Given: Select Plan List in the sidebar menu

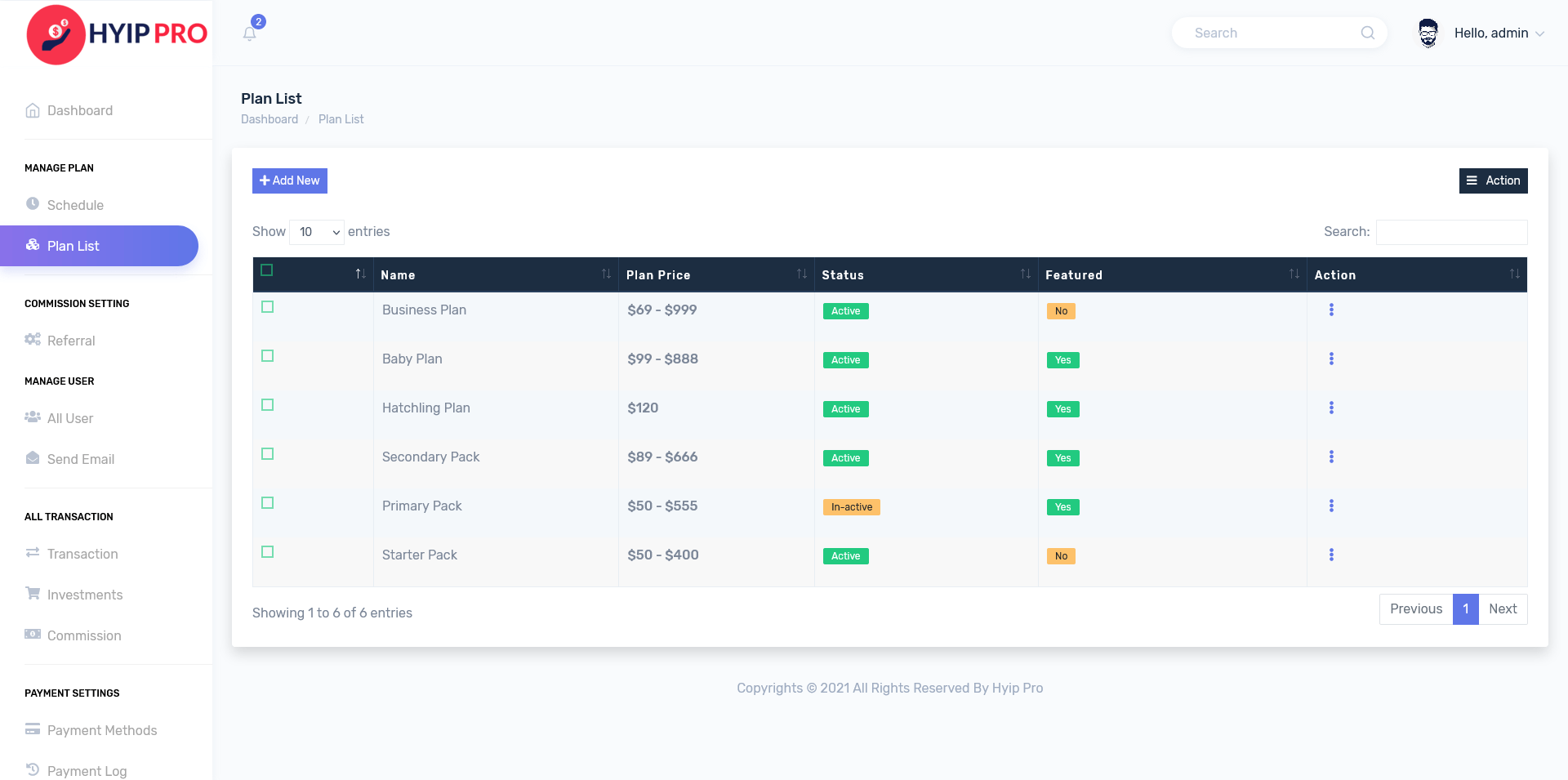Looking at the screenshot, I should tap(73, 245).
